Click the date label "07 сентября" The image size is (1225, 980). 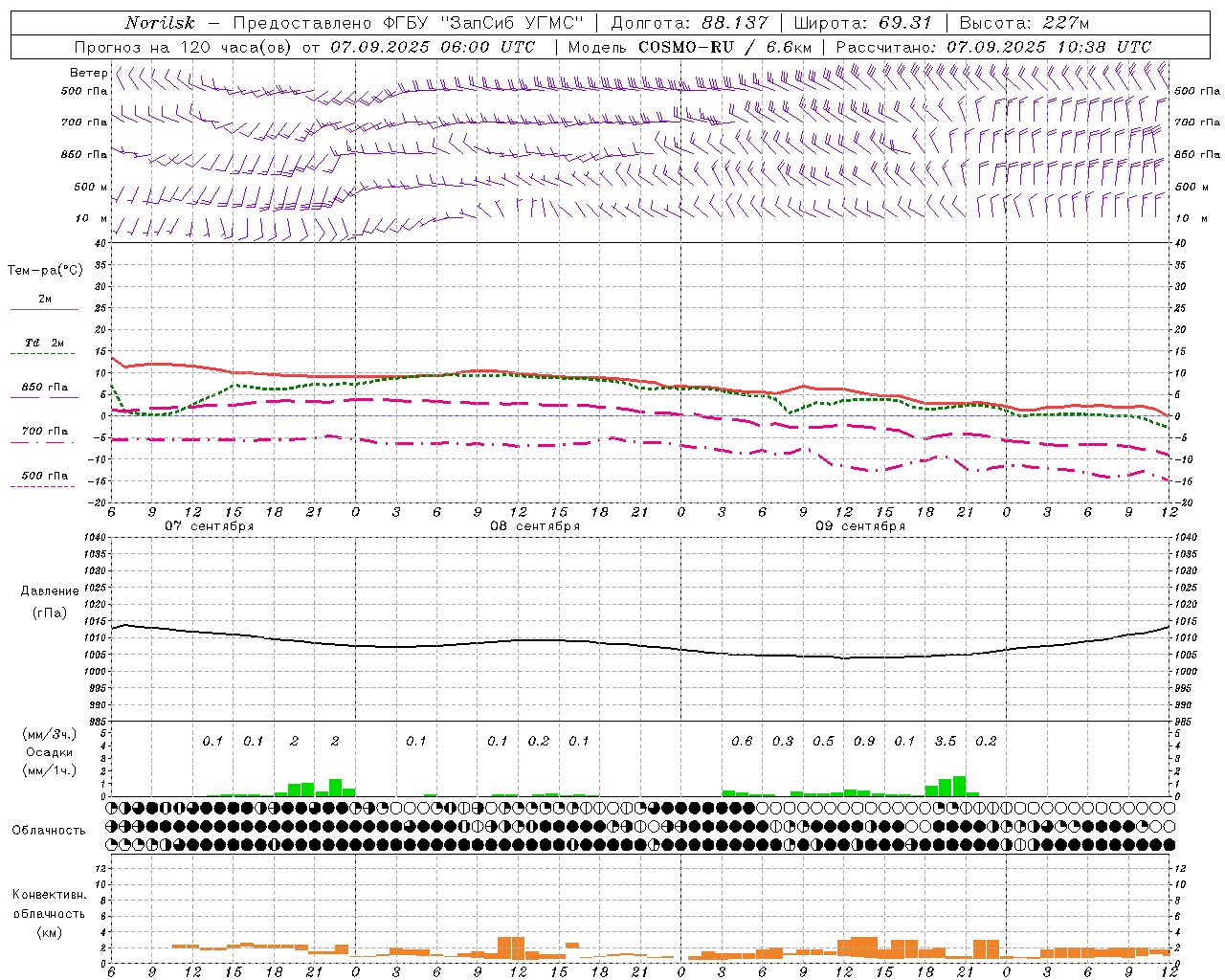209,526
